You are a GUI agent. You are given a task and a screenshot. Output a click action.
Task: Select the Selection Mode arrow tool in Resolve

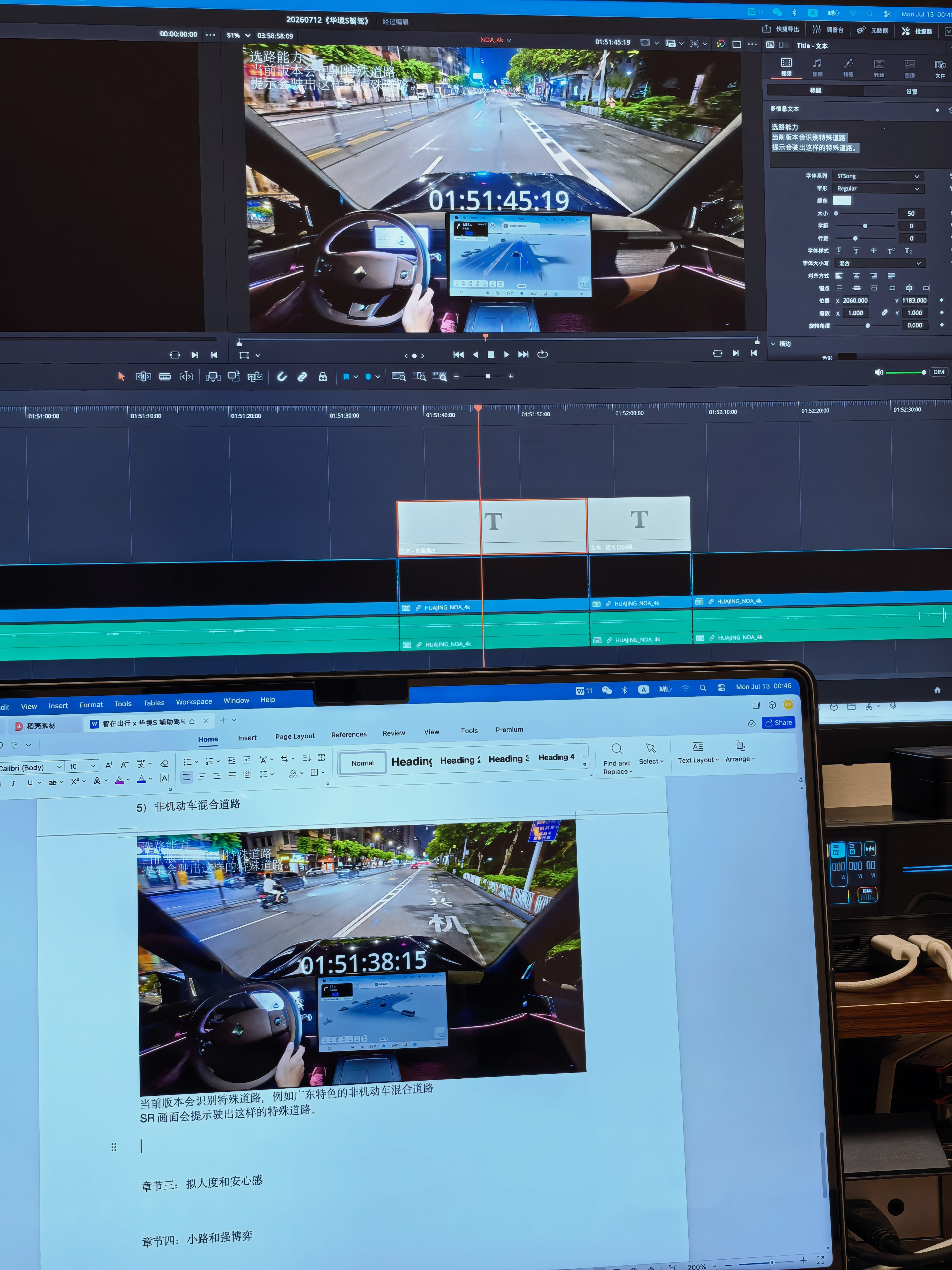tap(121, 376)
